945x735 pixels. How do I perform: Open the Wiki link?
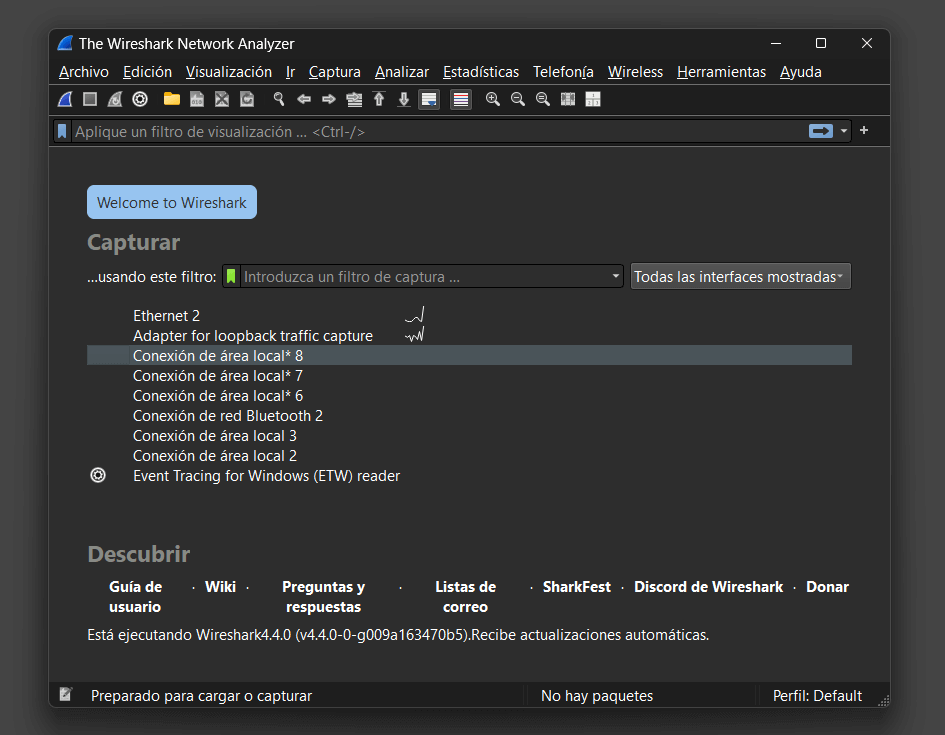pyautogui.click(x=220, y=587)
